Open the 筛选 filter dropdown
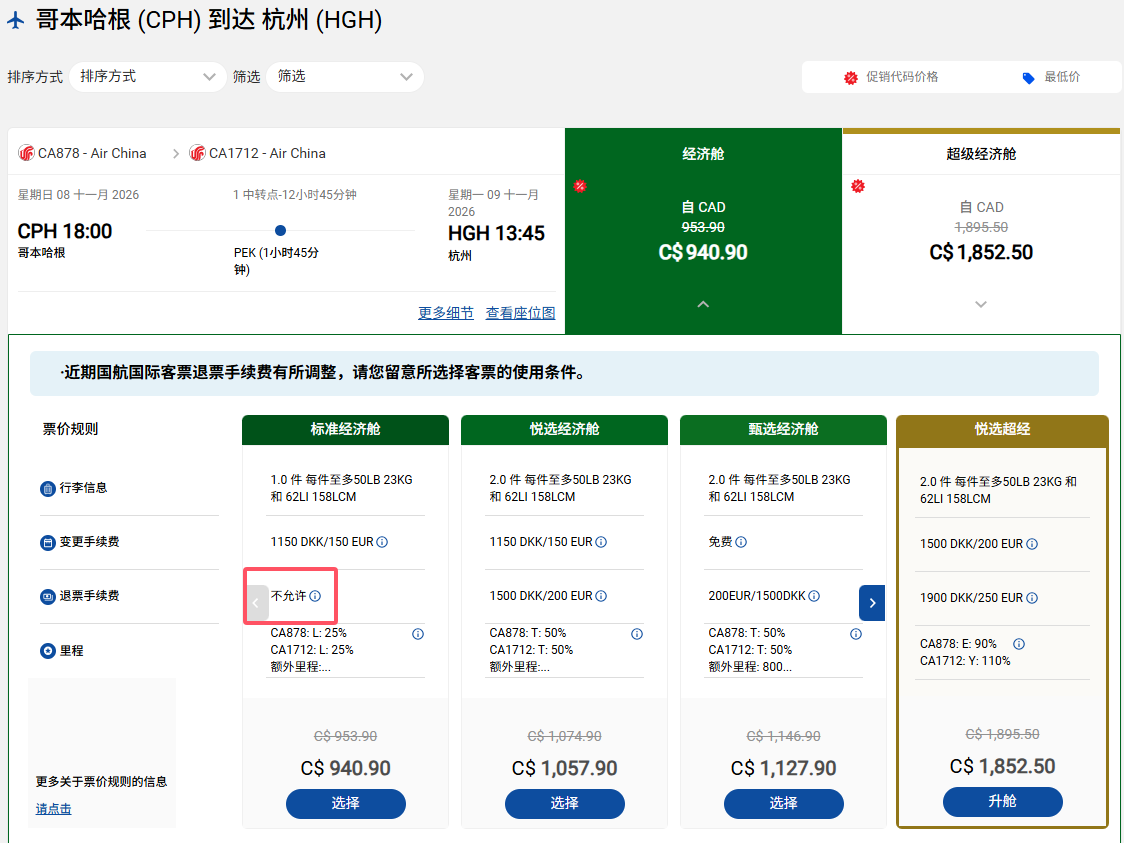Image resolution: width=1124 pixels, height=843 pixels. [x=345, y=77]
